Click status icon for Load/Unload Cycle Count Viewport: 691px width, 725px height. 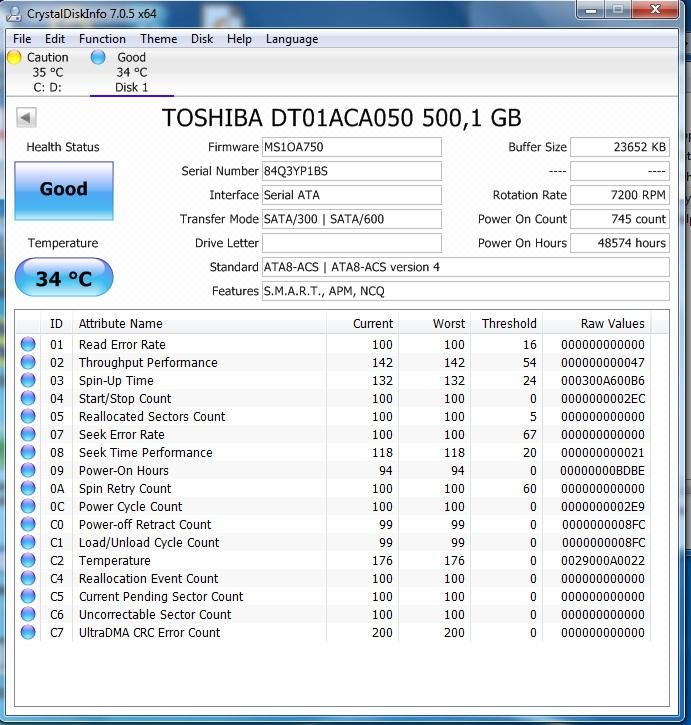pos(28,542)
